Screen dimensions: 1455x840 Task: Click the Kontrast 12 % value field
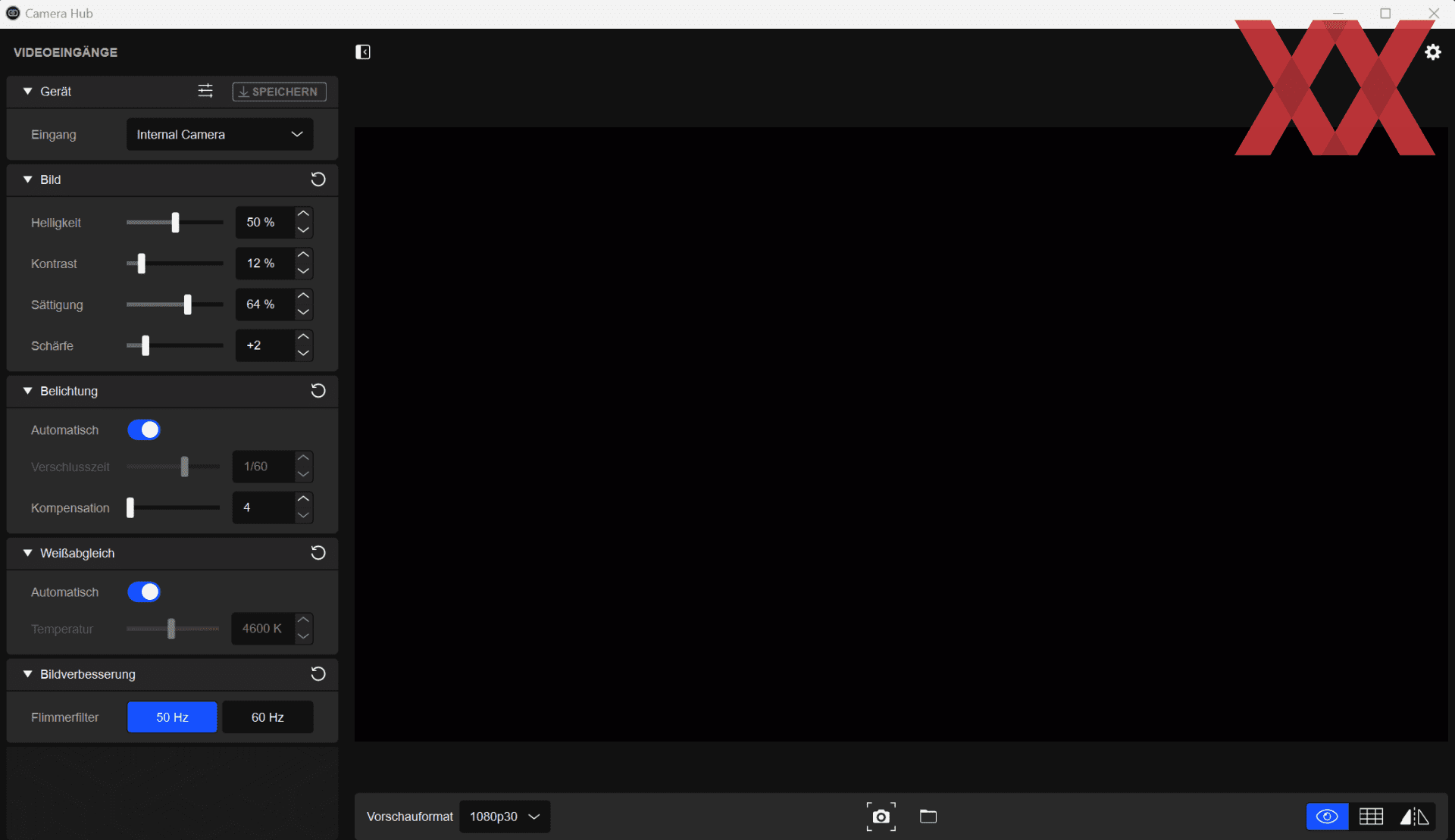point(264,263)
